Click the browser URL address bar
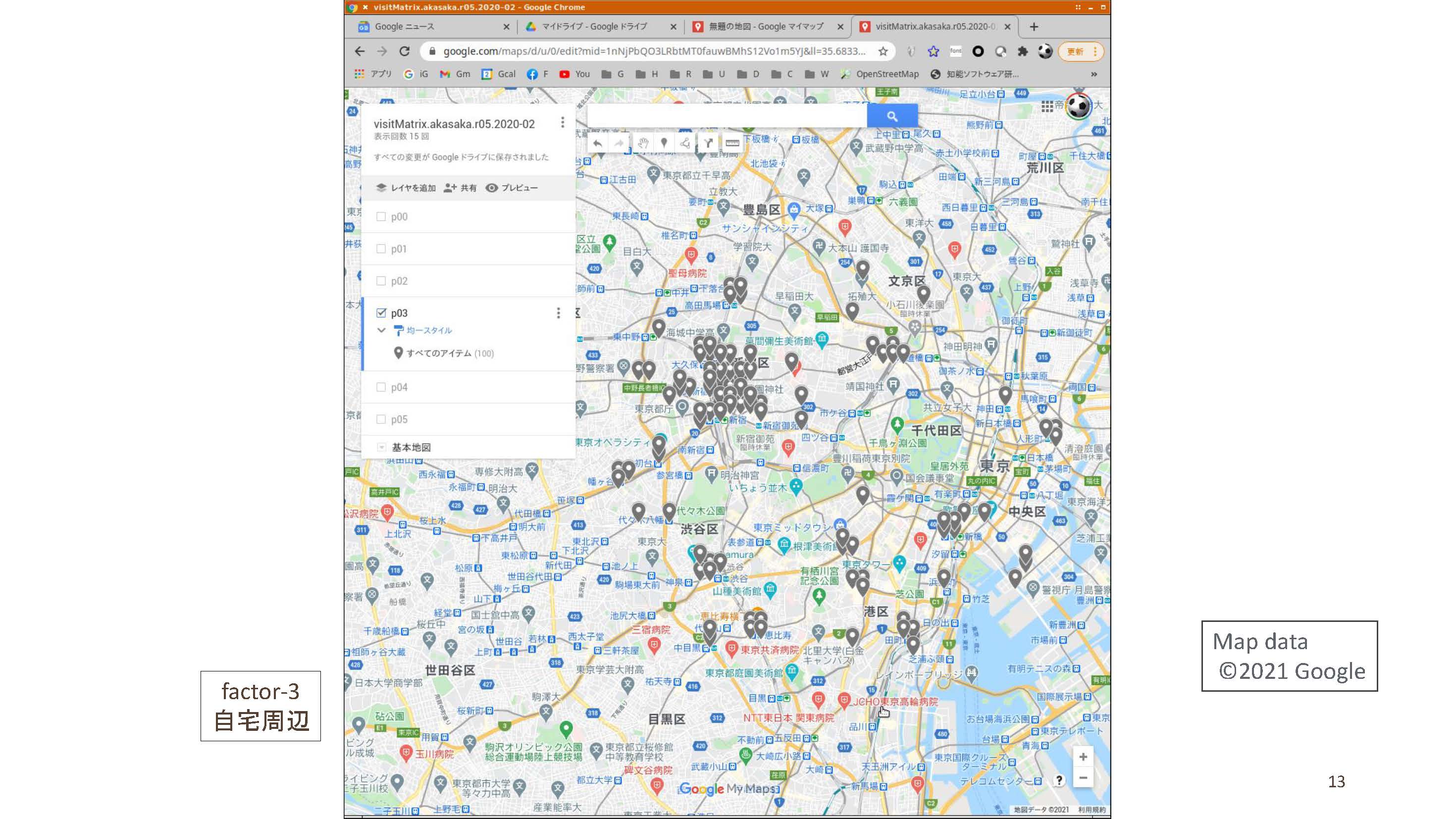 tap(656, 51)
